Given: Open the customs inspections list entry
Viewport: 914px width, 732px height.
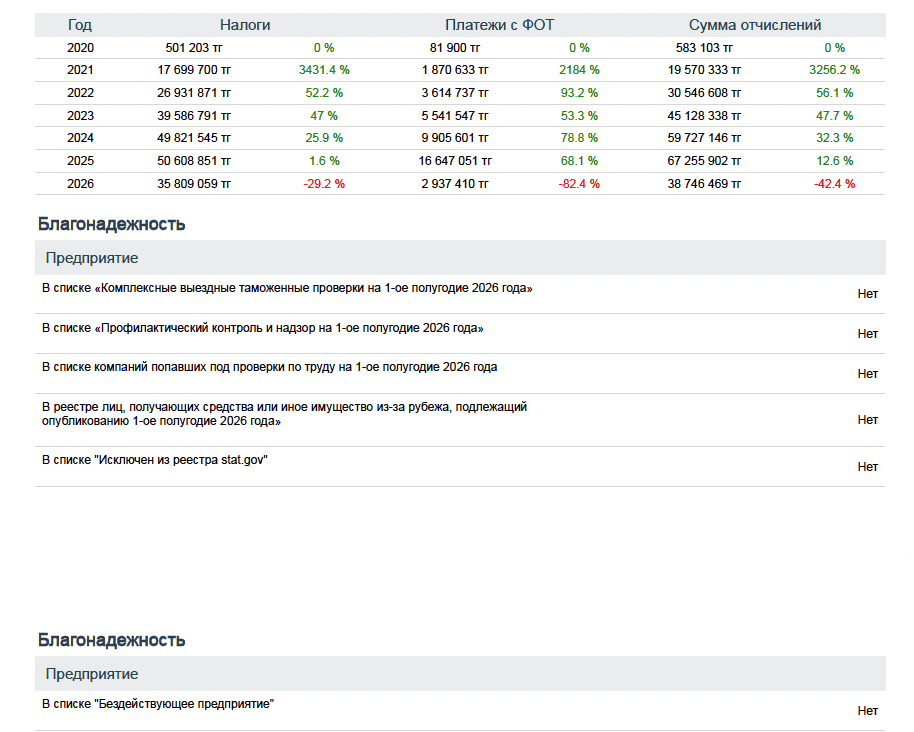Looking at the screenshot, I should [460, 294].
